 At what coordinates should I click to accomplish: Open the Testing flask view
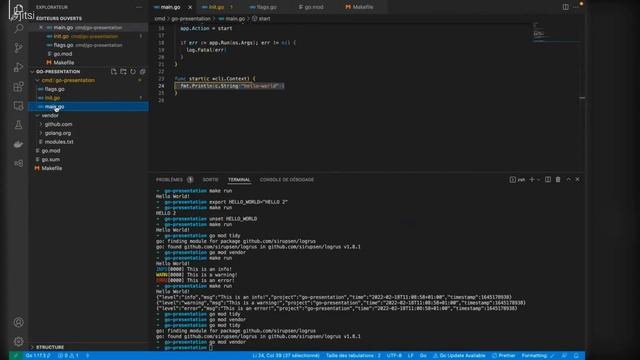point(18,125)
